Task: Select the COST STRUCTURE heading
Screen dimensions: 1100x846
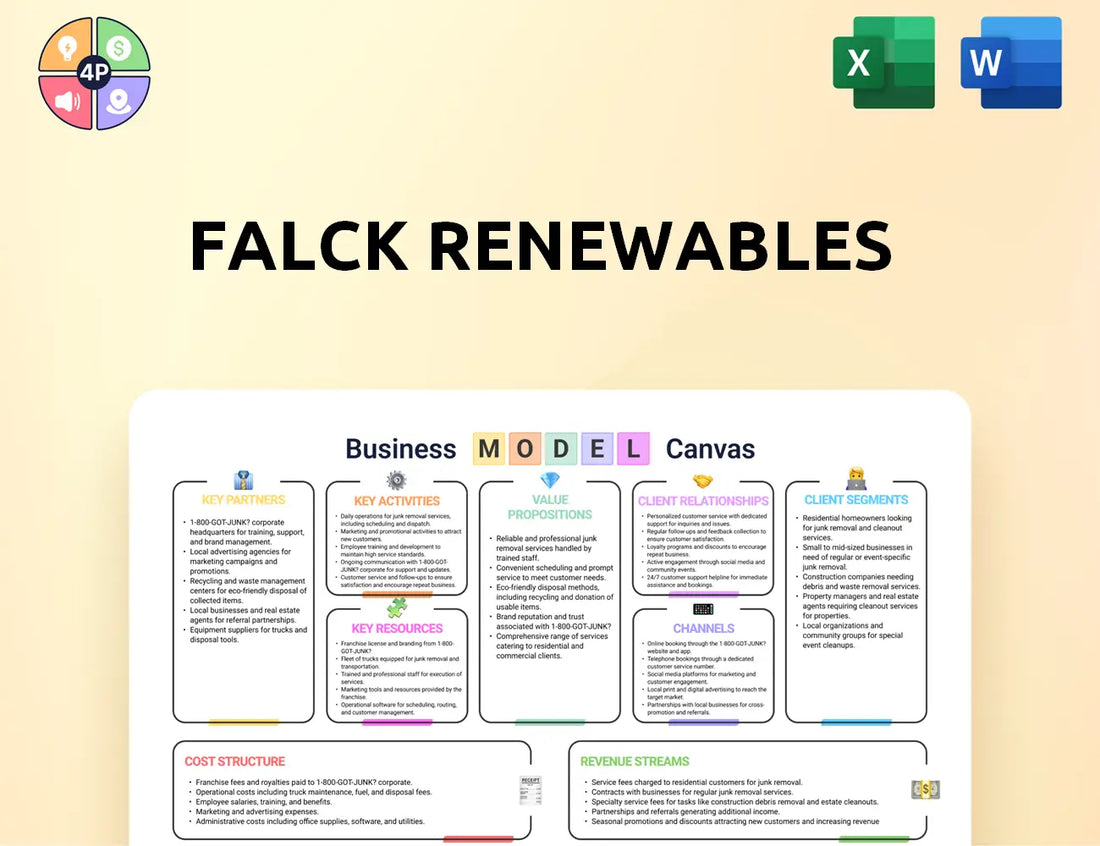Action: [x=234, y=761]
